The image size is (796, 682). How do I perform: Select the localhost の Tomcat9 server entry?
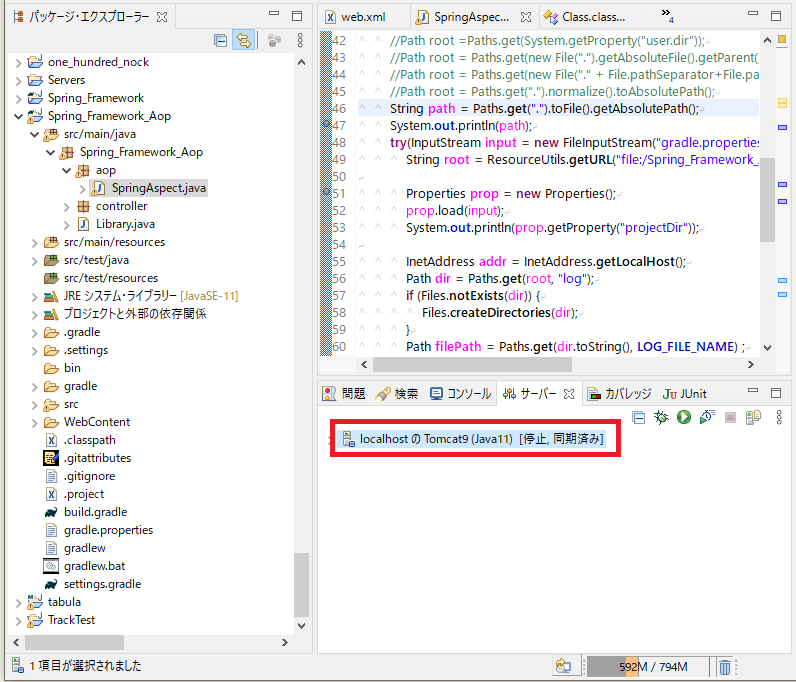point(473,439)
